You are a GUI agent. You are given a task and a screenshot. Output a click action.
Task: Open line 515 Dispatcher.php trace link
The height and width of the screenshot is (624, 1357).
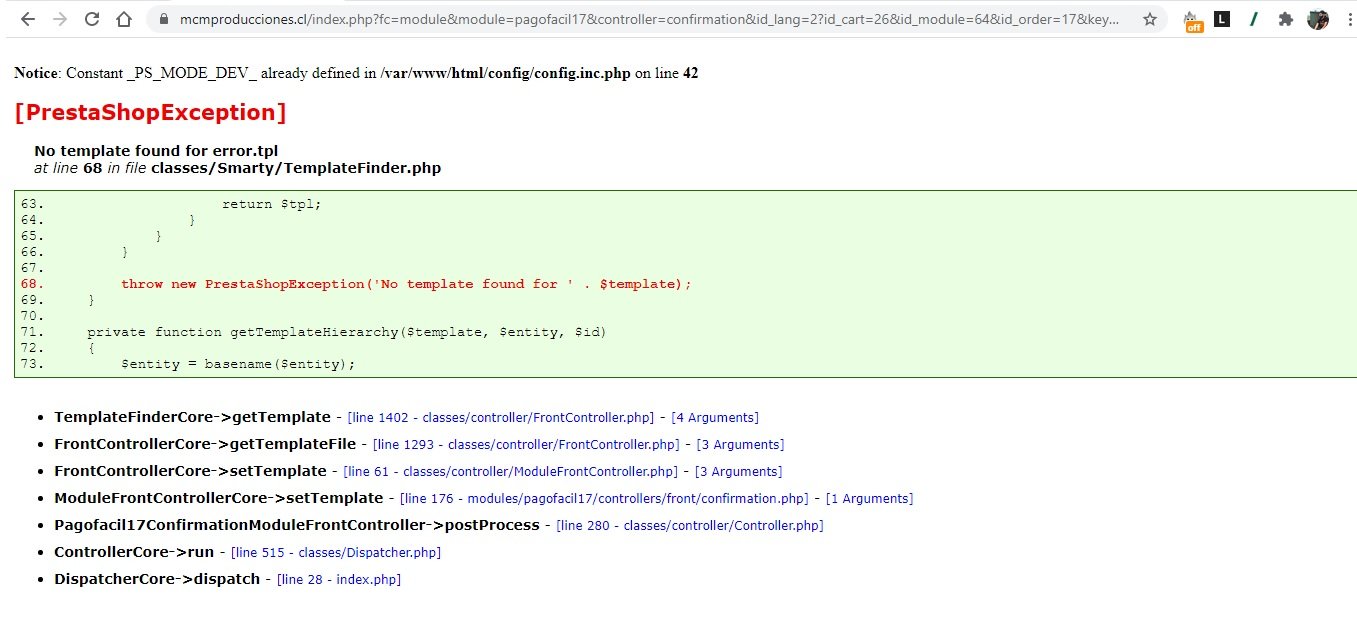coord(336,552)
